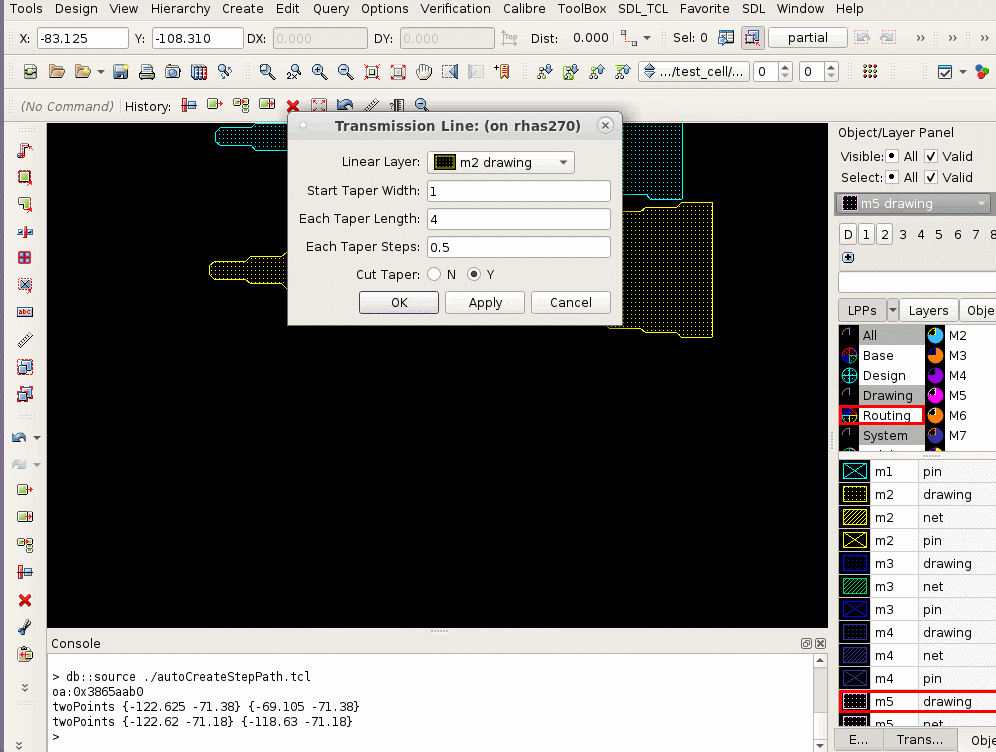The image size is (996, 752).
Task: Expand the undo history arrow in sidebar
Action: click(37, 438)
